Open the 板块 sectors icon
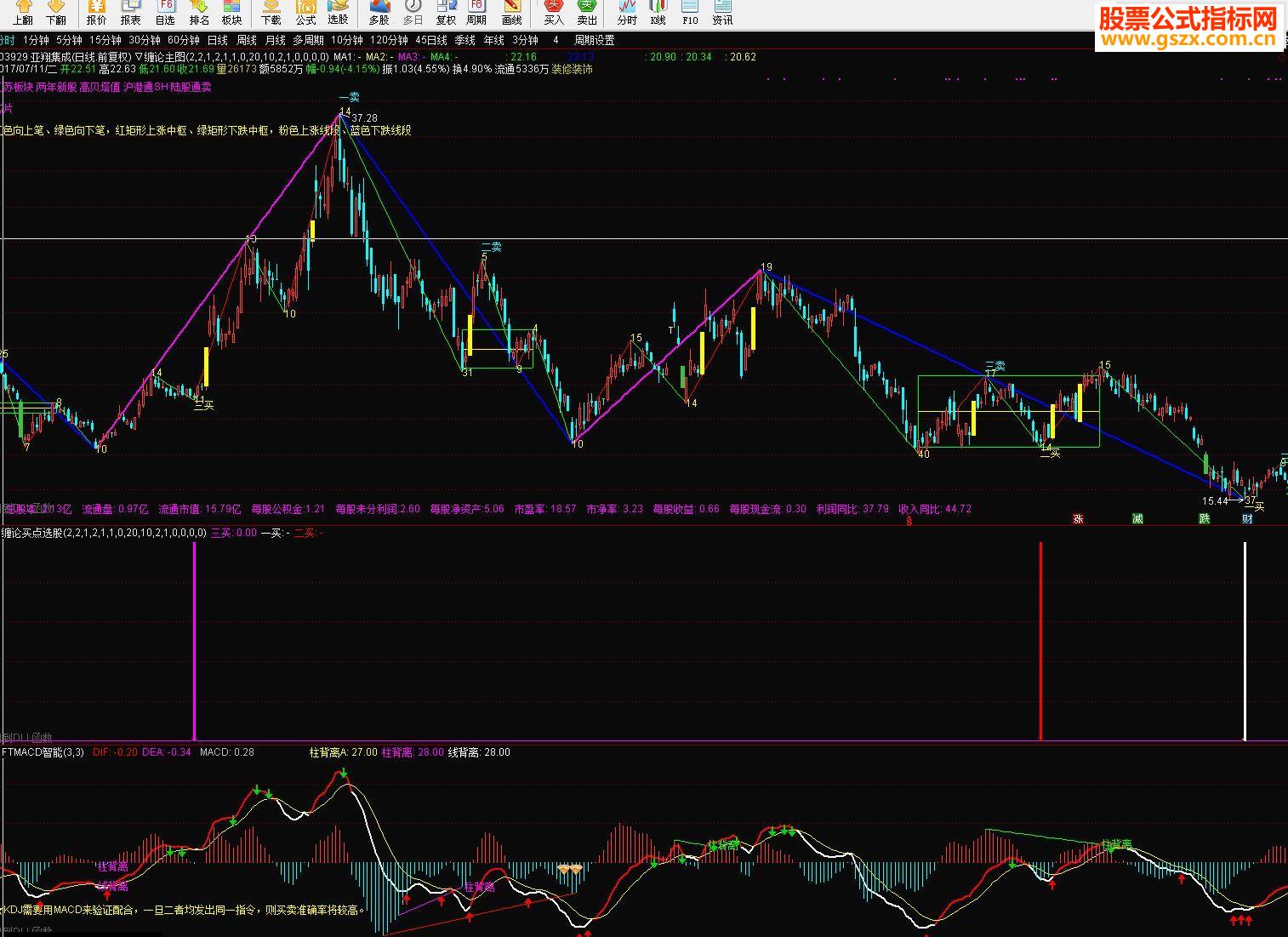1288x937 pixels. (231, 13)
